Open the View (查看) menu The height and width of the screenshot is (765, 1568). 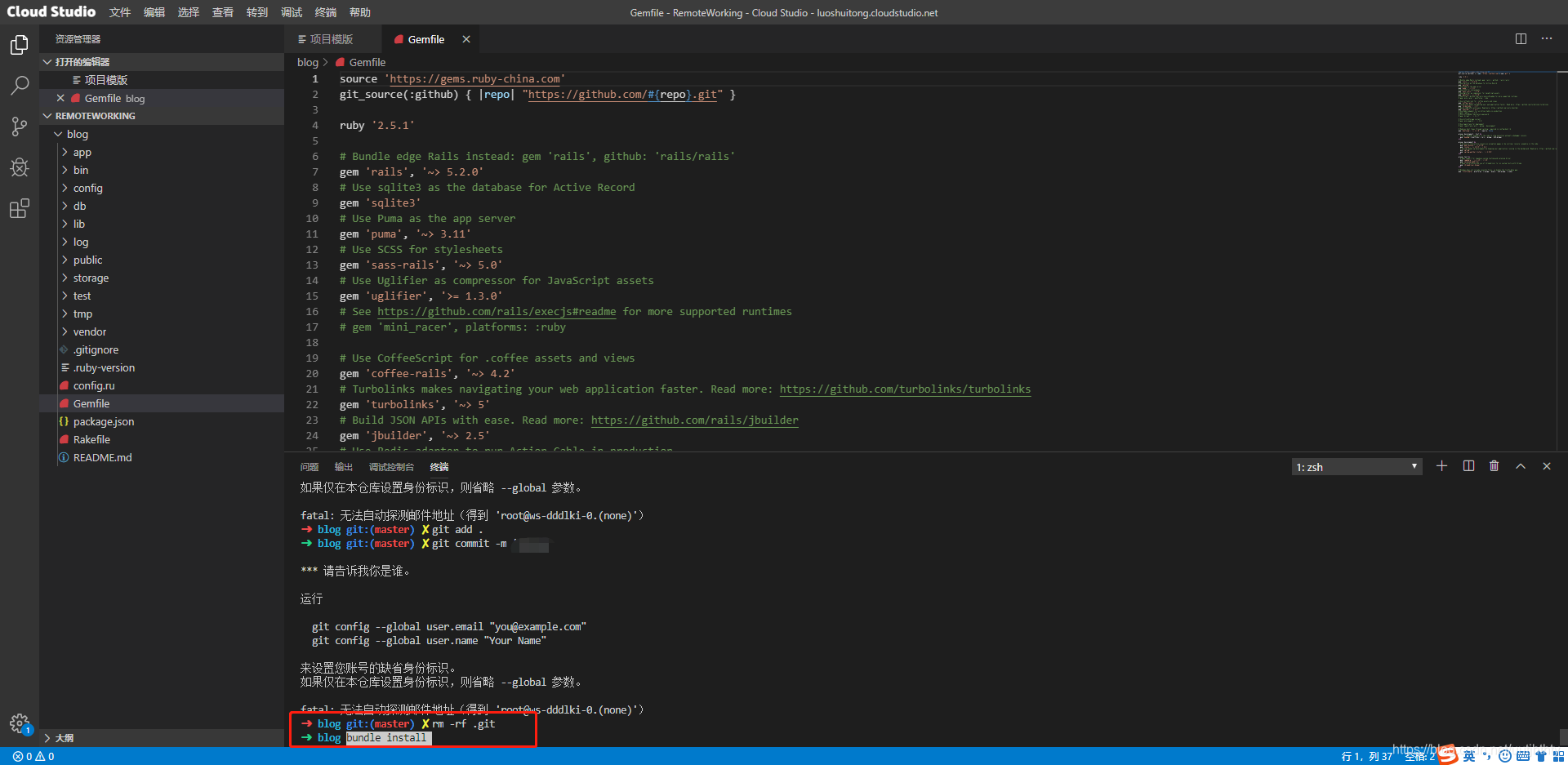click(x=223, y=12)
